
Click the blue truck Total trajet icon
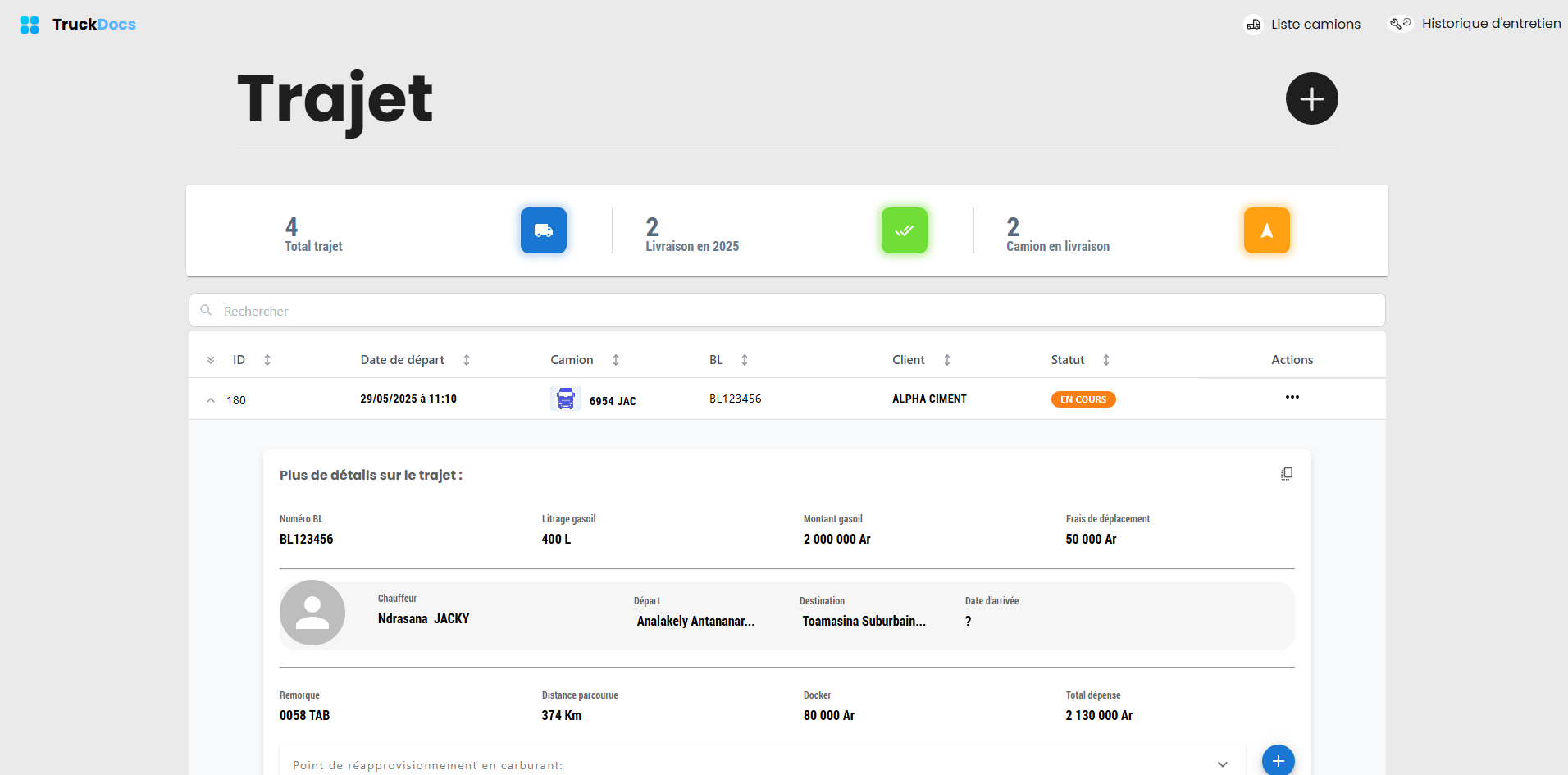pyautogui.click(x=543, y=230)
